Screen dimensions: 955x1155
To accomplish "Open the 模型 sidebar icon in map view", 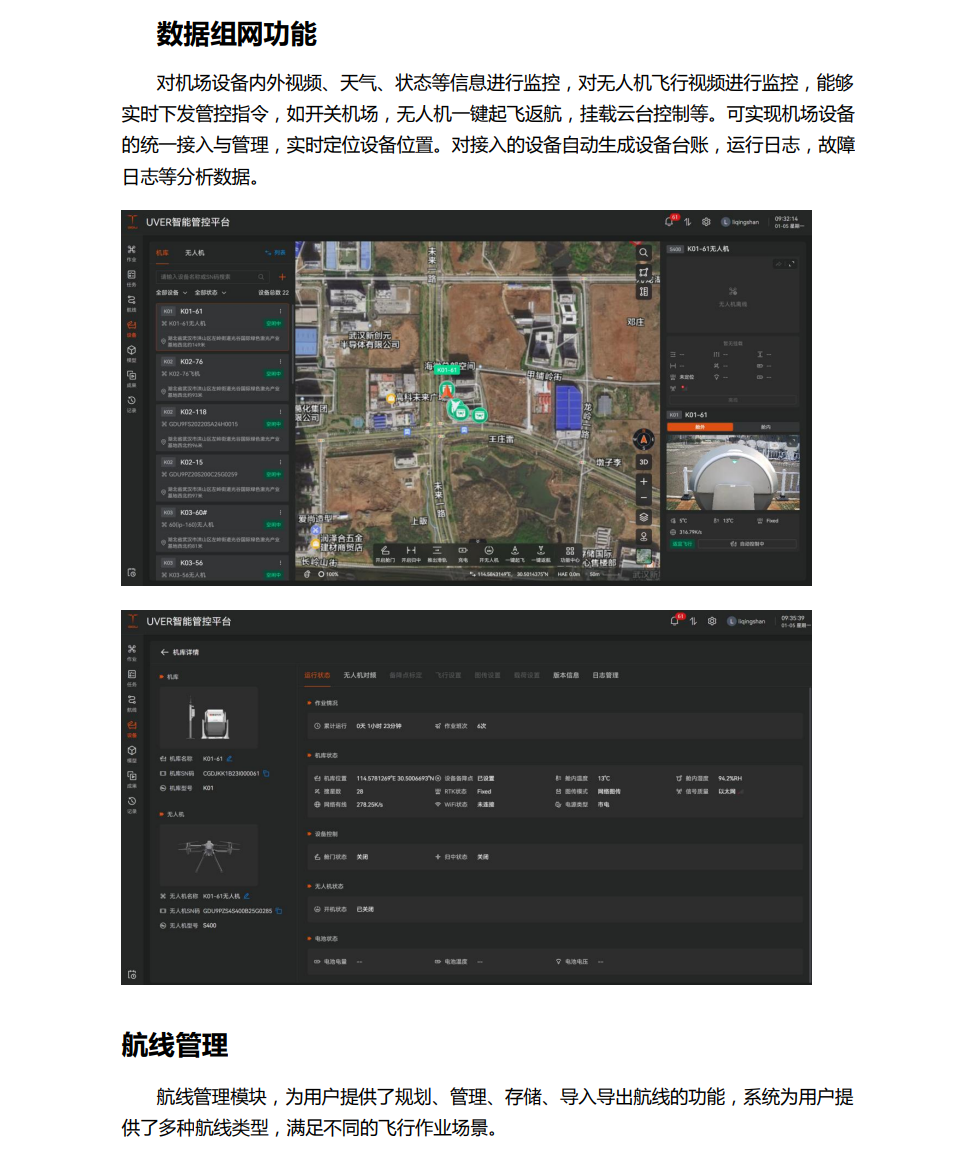I will tap(131, 352).
